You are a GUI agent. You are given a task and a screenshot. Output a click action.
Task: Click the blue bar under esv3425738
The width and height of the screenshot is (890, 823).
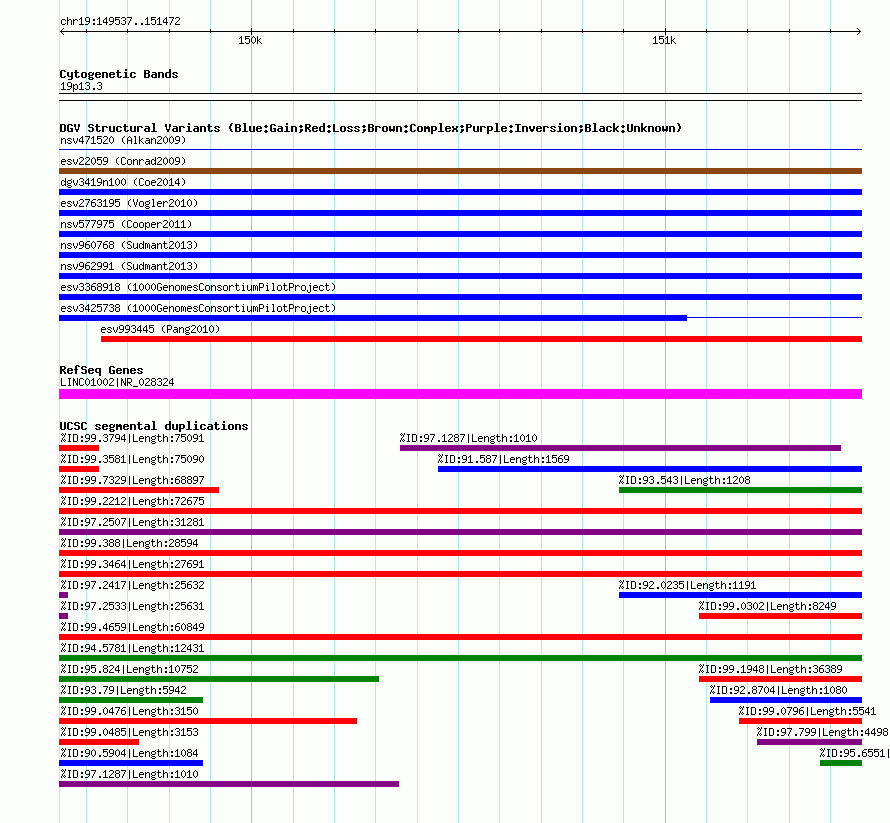(x=373, y=318)
